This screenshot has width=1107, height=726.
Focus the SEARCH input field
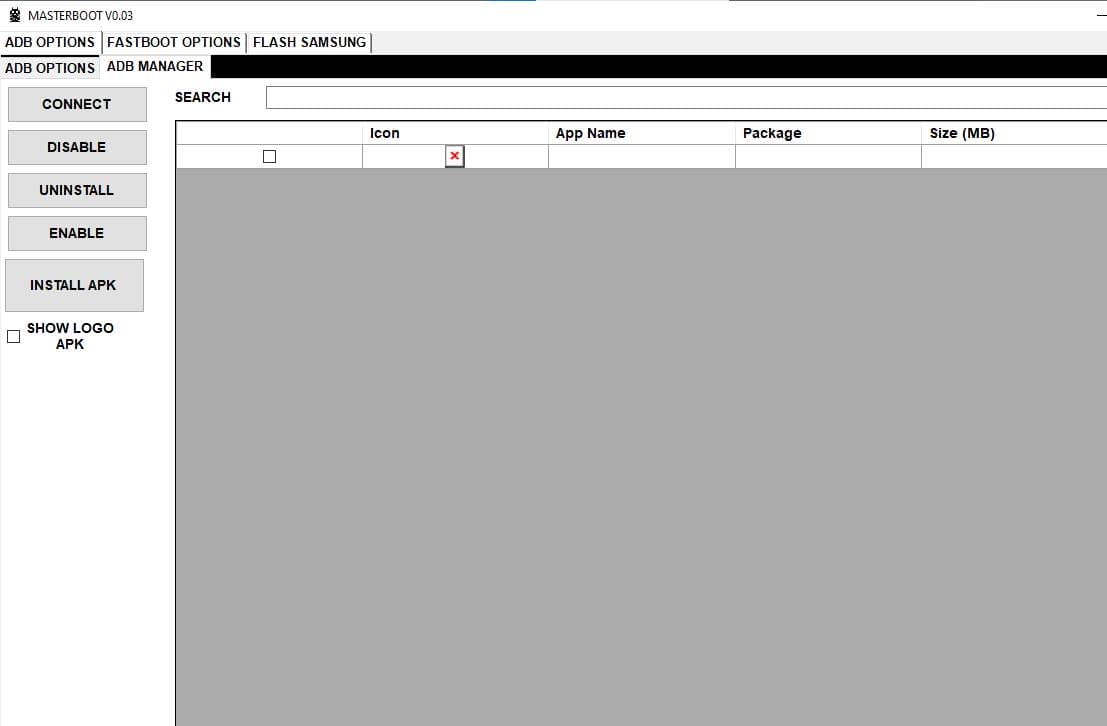pos(686,97)
